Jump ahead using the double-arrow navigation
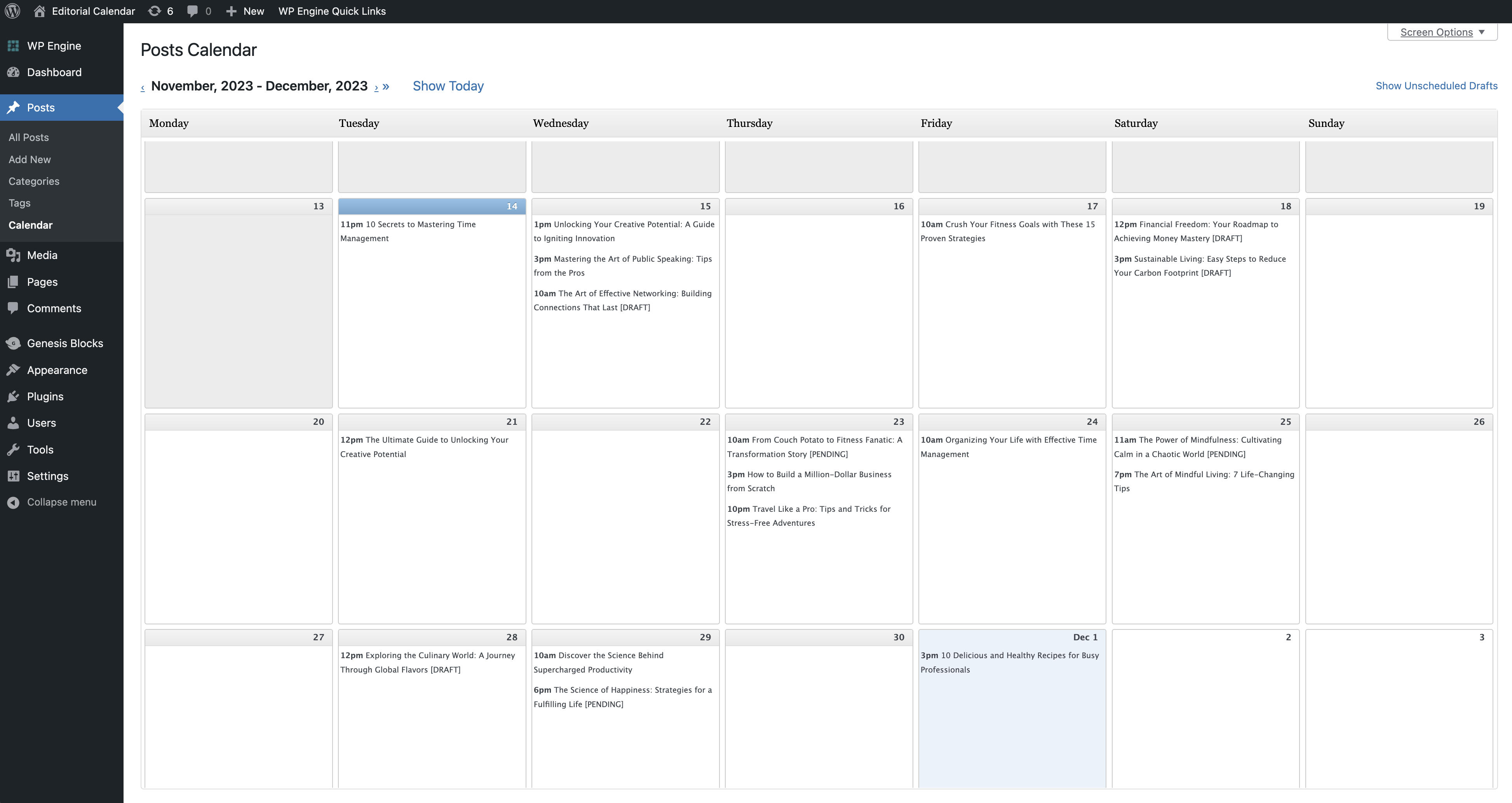1512x803 pixels. (386, 86)
